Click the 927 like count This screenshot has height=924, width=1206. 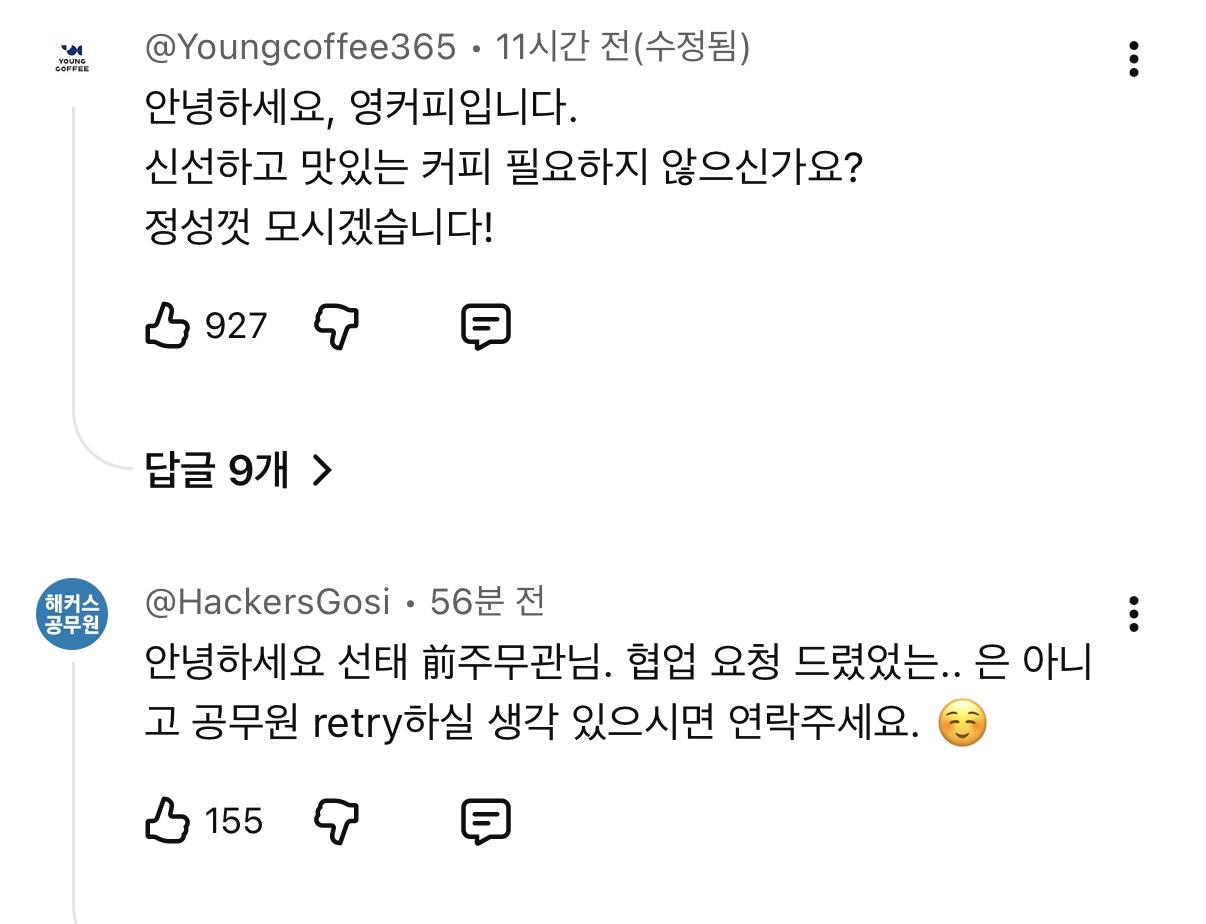[236, 325]
